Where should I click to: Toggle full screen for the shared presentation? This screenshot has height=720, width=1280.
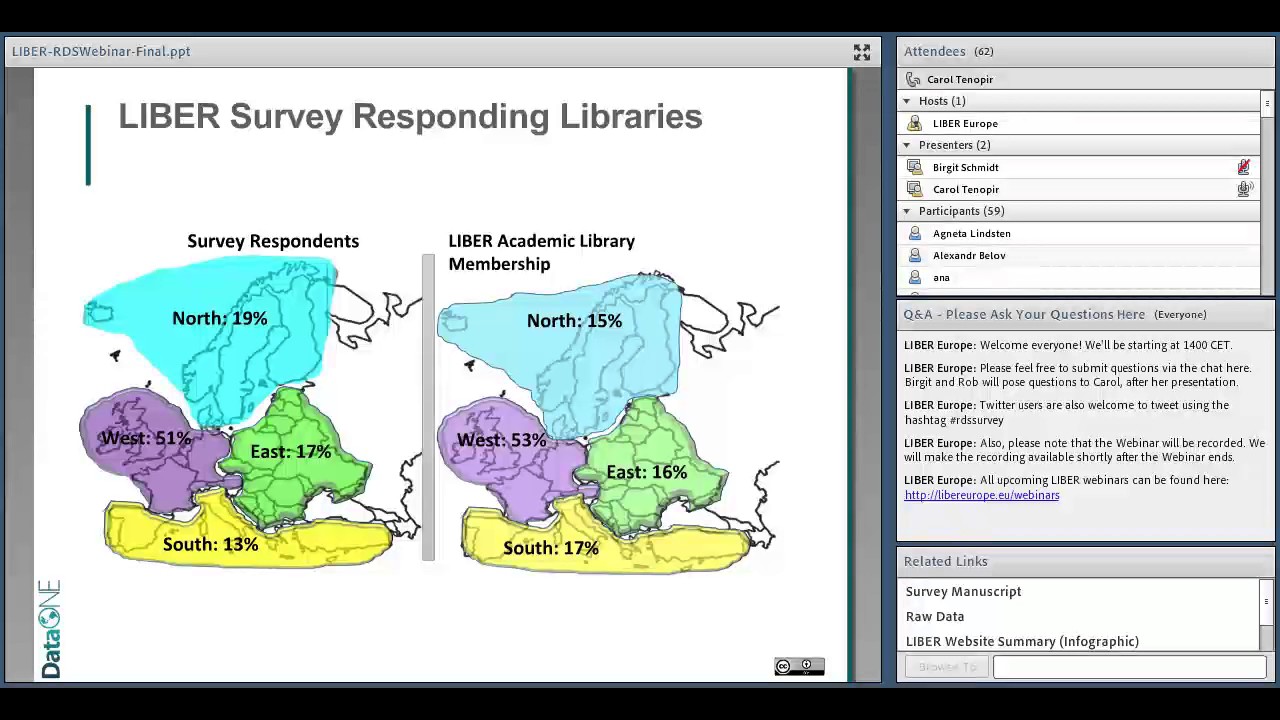coord(861,53)
